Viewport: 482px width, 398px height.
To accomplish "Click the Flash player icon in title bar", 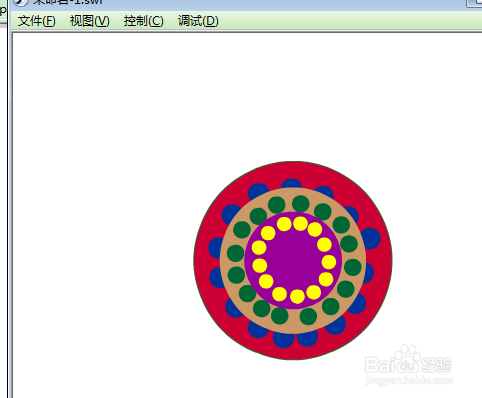I will pos(21,2).
